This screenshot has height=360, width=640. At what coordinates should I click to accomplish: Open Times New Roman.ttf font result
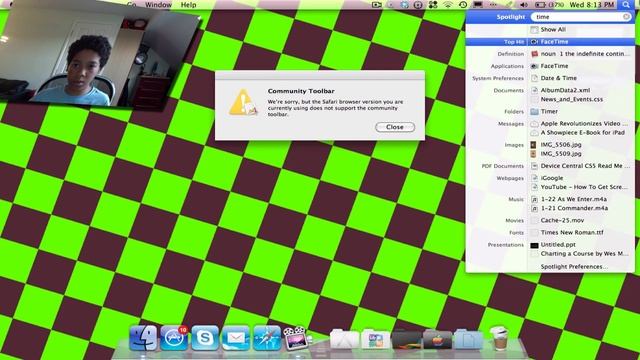click(x=567, y=232)
